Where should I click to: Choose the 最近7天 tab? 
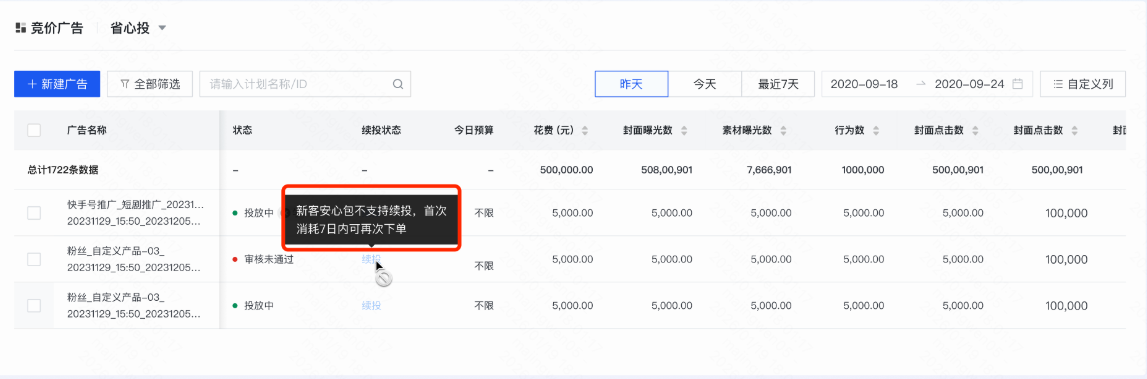pos(778,84)
